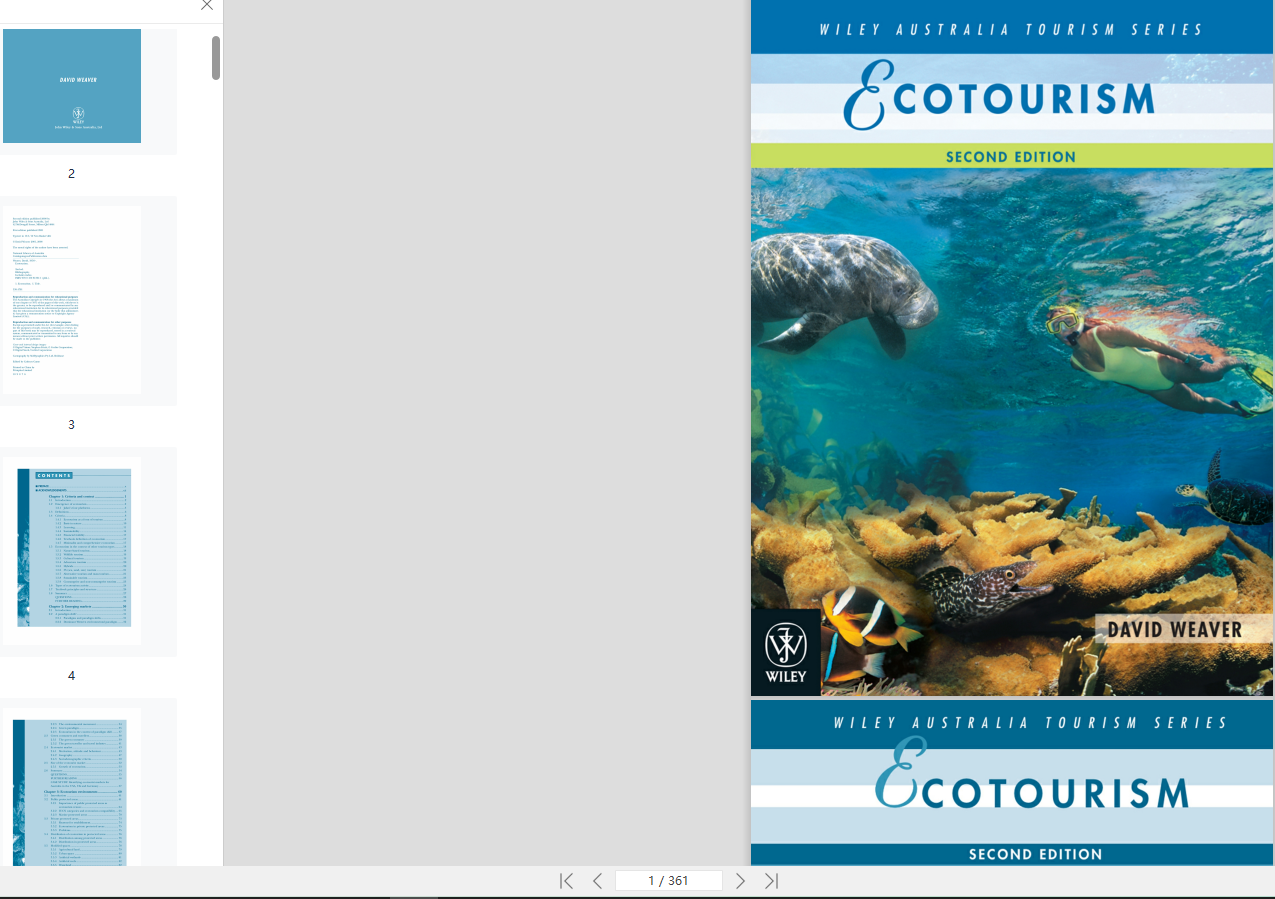Click the Ecotourism book cover image
The image size is (1275, 899).
[1012, 348]
